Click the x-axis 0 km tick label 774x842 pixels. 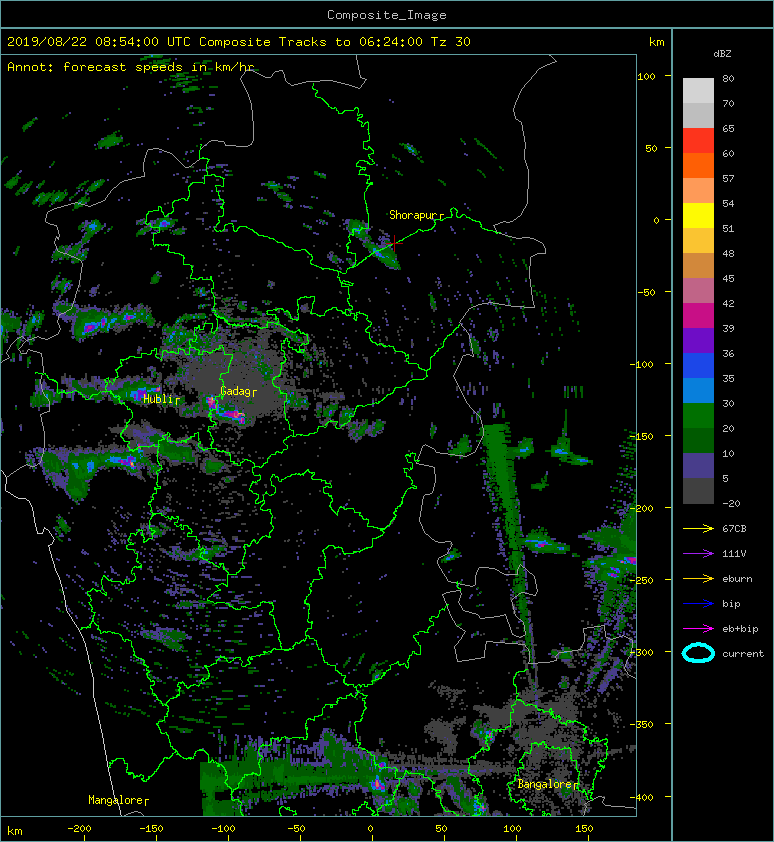[370, 829]
